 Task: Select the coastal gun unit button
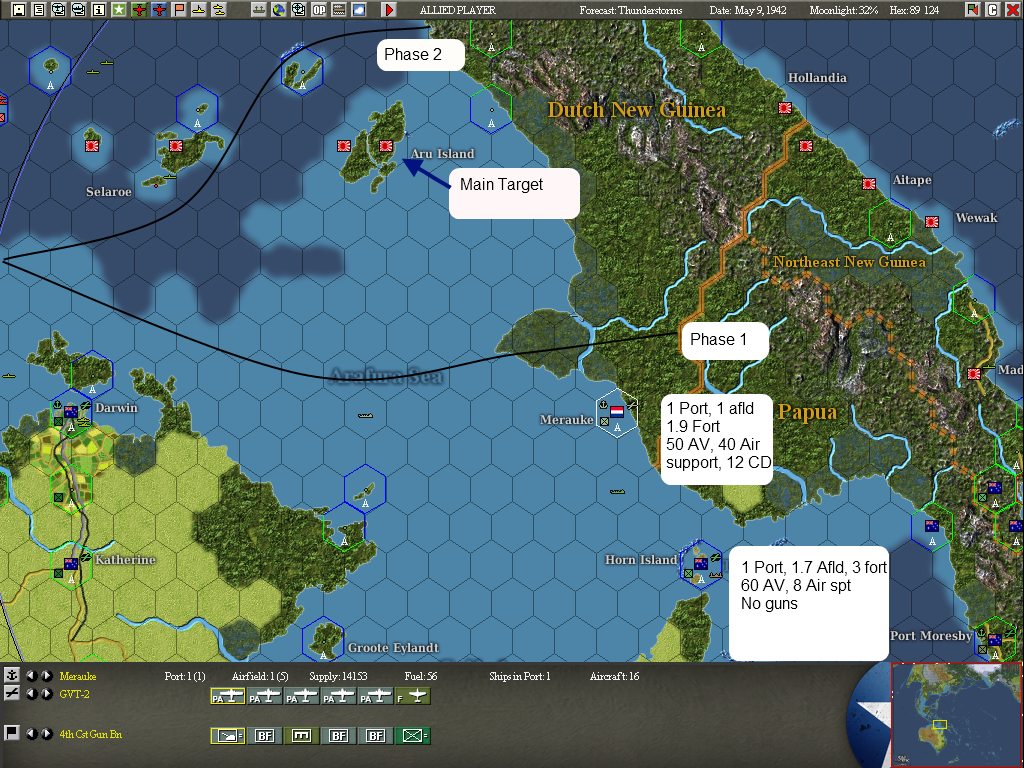pos(227,736)
